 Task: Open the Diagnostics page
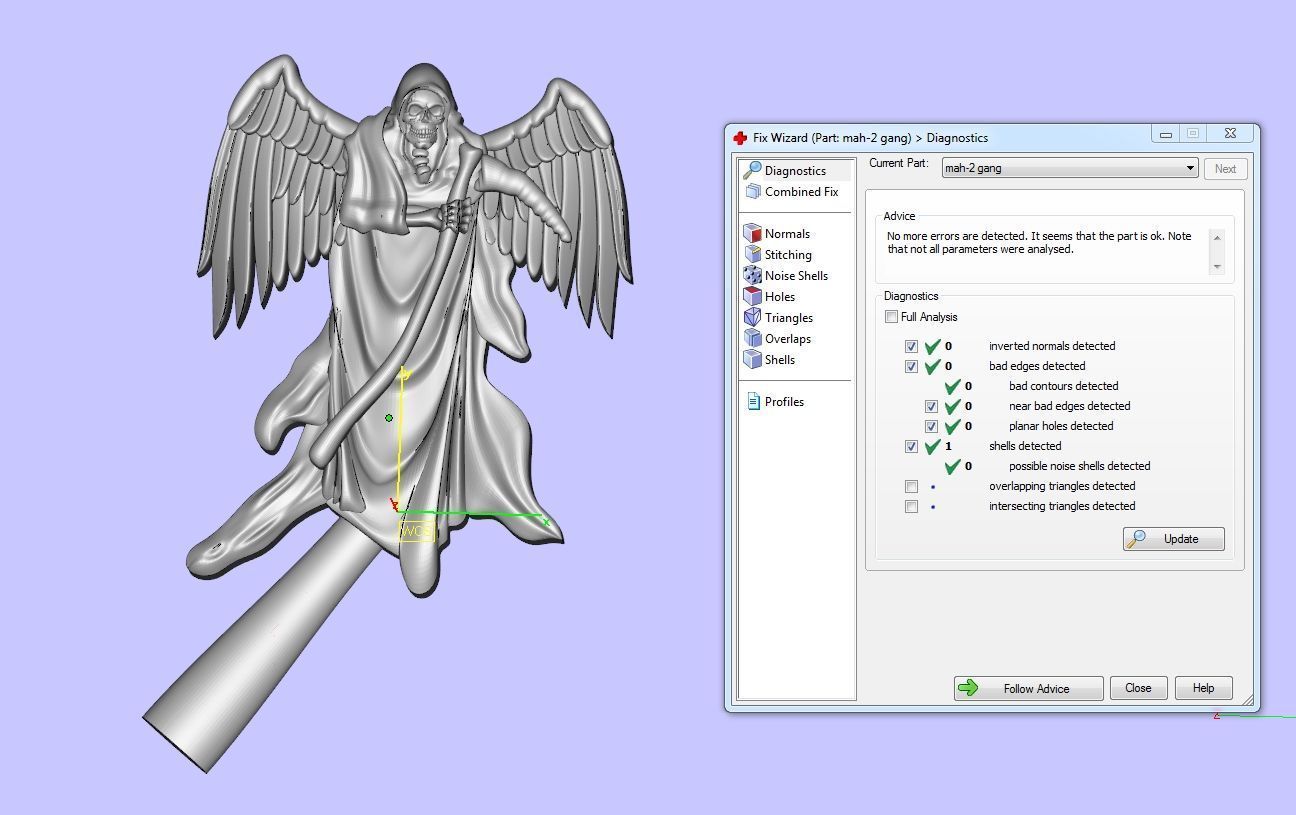[795, 171]
